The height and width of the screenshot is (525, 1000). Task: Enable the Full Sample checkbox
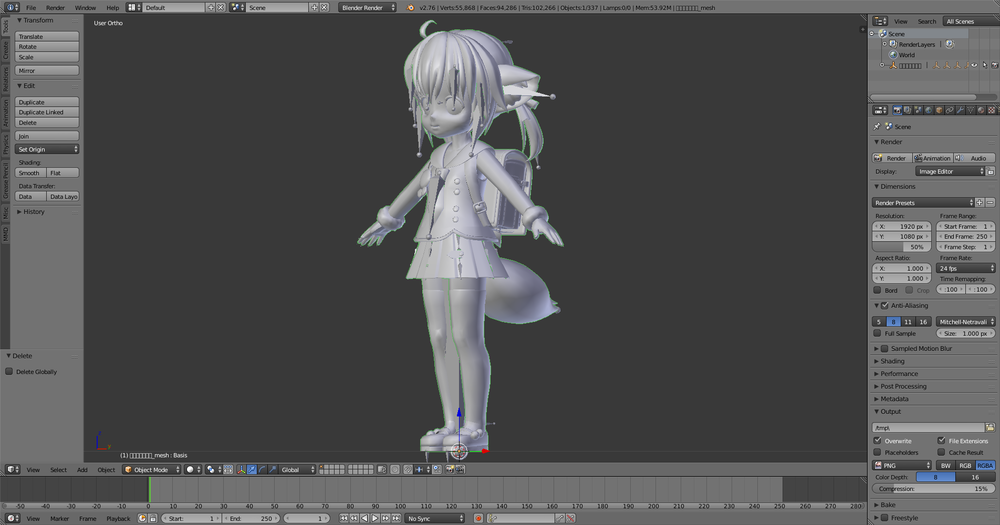(x=878, y=334)
